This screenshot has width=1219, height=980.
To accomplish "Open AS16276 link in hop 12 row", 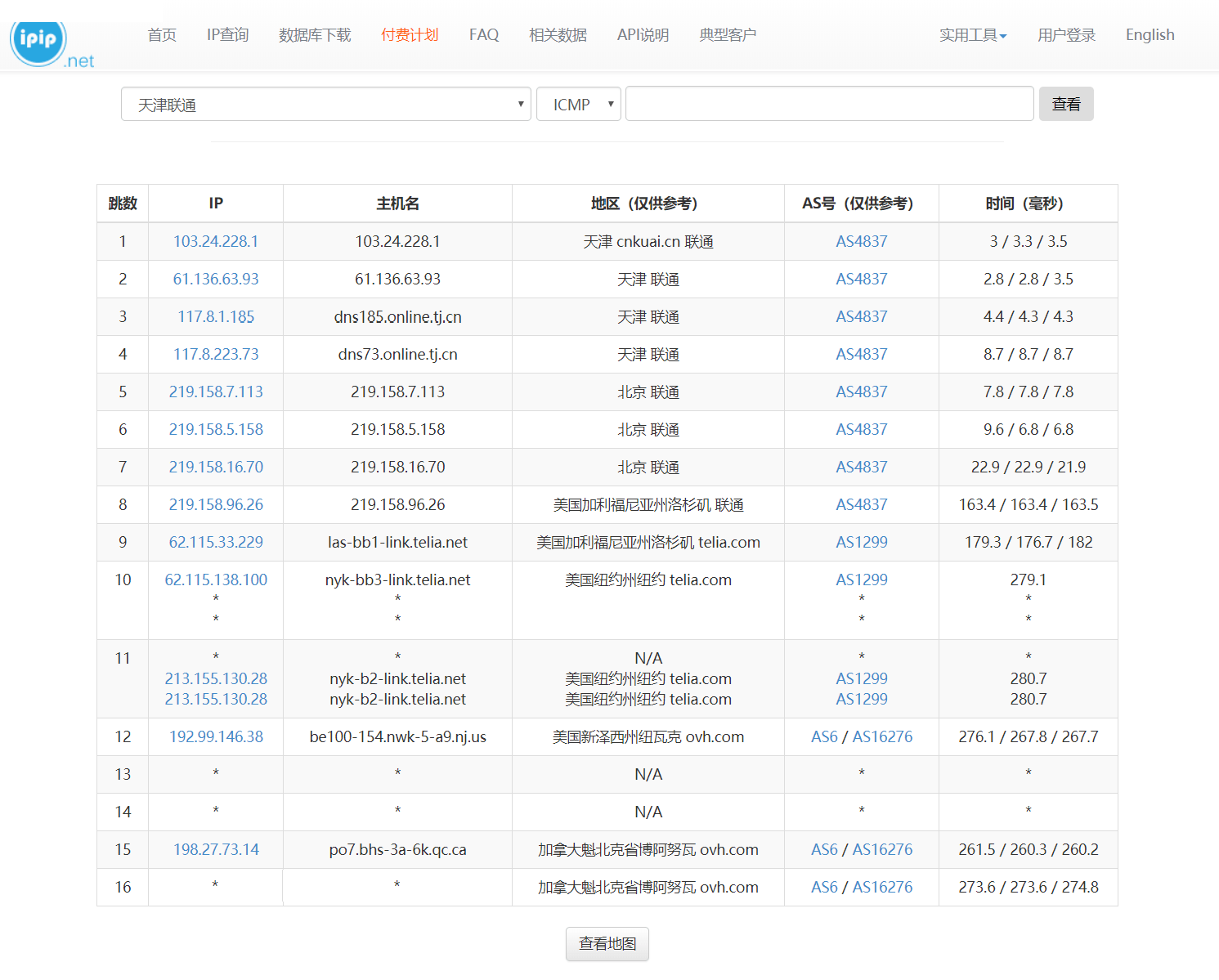I will (882, 737).
